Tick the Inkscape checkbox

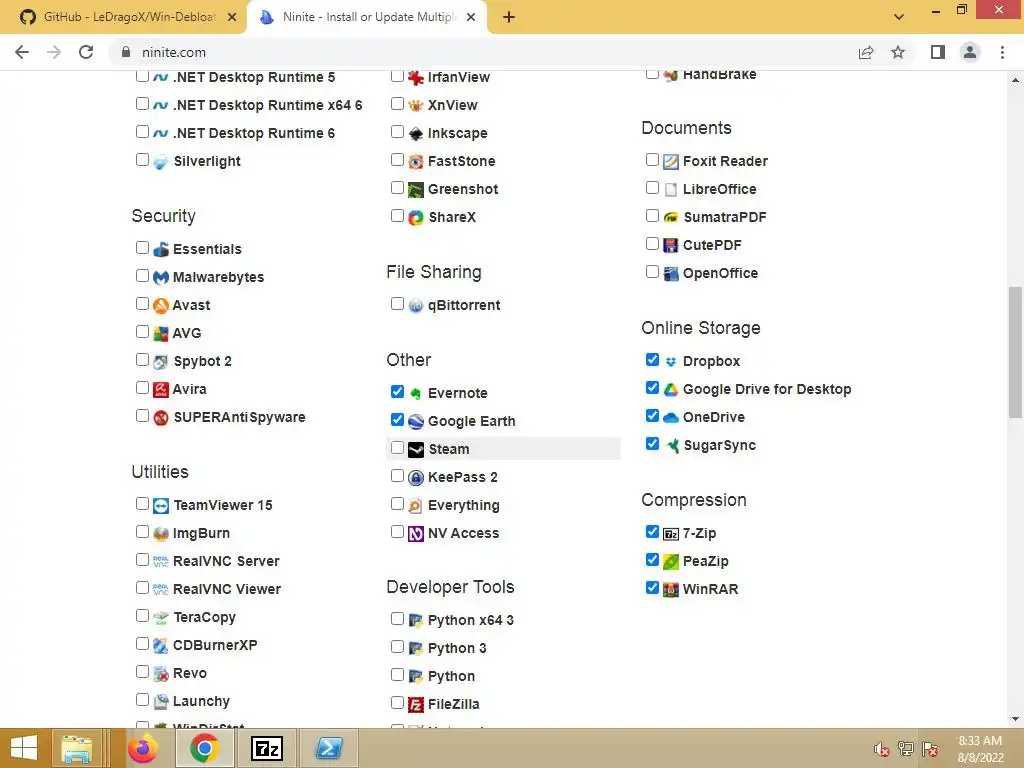pyautogui.click(x=397, y=132)
